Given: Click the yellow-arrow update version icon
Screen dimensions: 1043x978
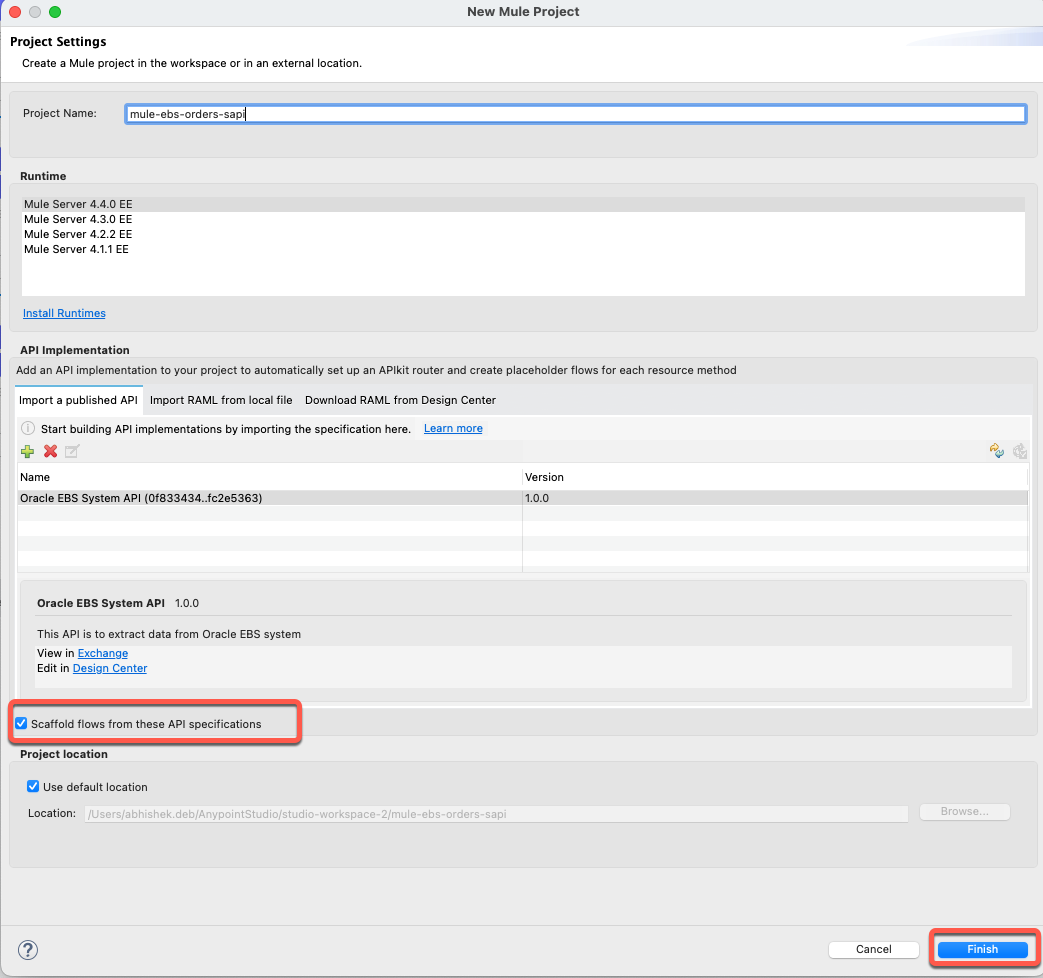Looking at the screenshot, I should coord(996,451).
